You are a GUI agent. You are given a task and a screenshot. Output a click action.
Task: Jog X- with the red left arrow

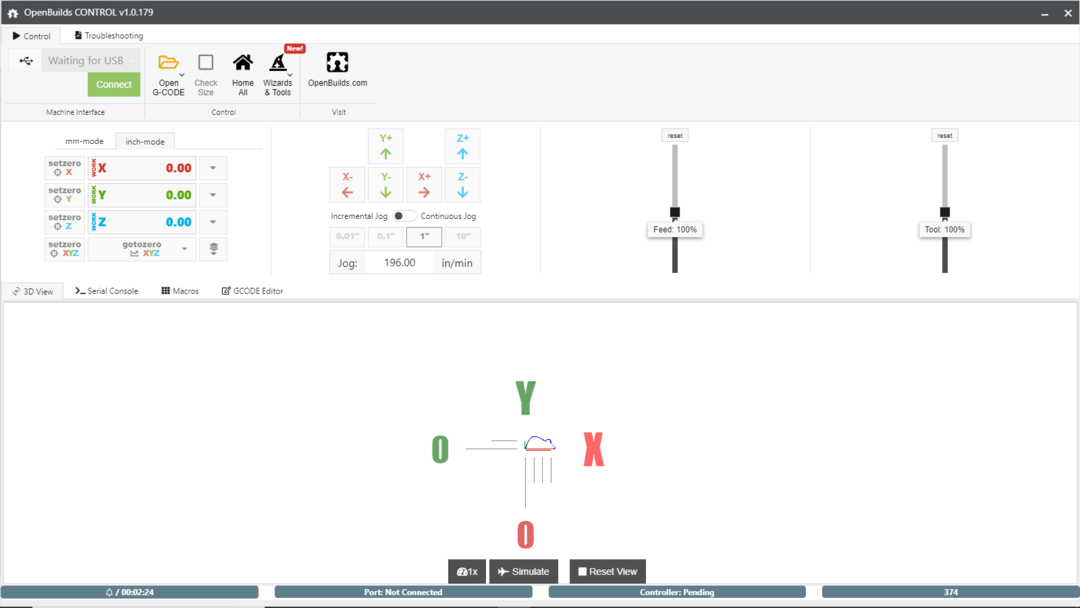347,185
